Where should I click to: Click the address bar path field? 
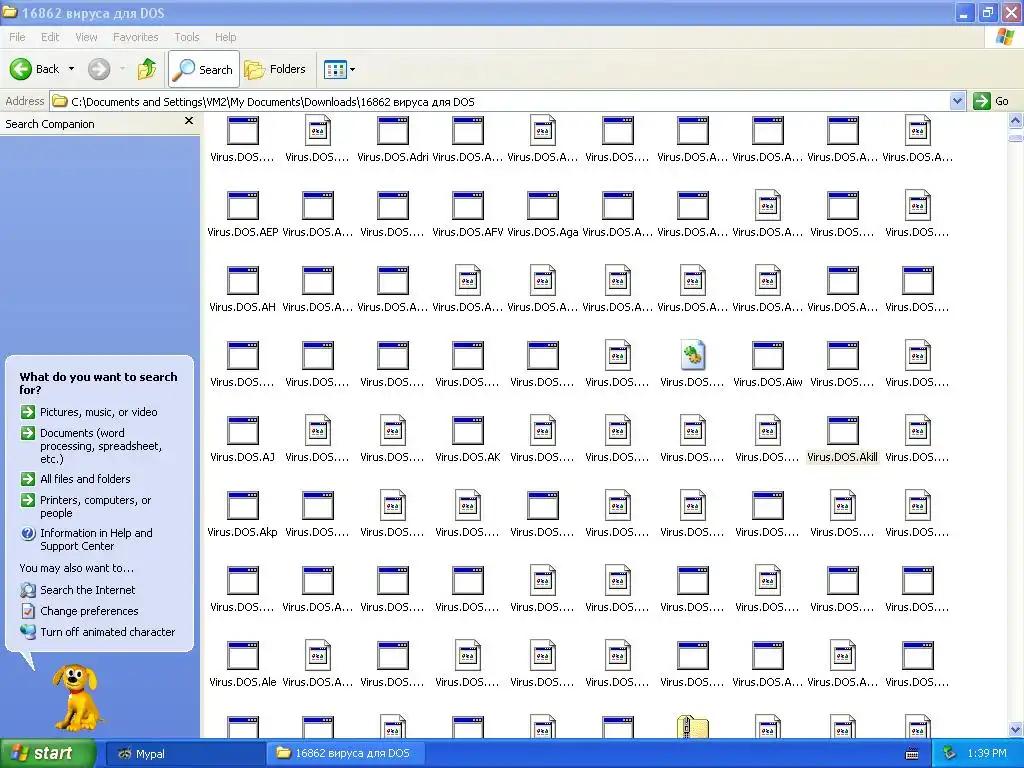click(500, 101)
